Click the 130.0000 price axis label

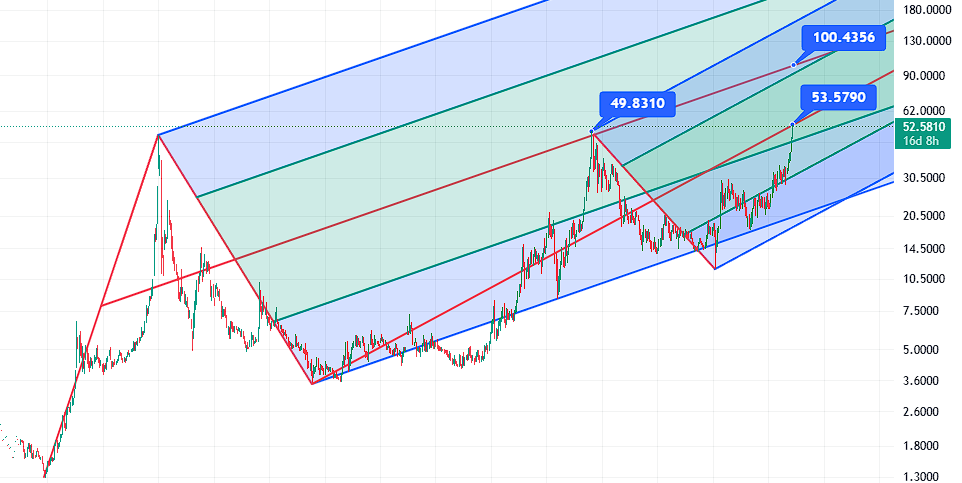[927, 41]
